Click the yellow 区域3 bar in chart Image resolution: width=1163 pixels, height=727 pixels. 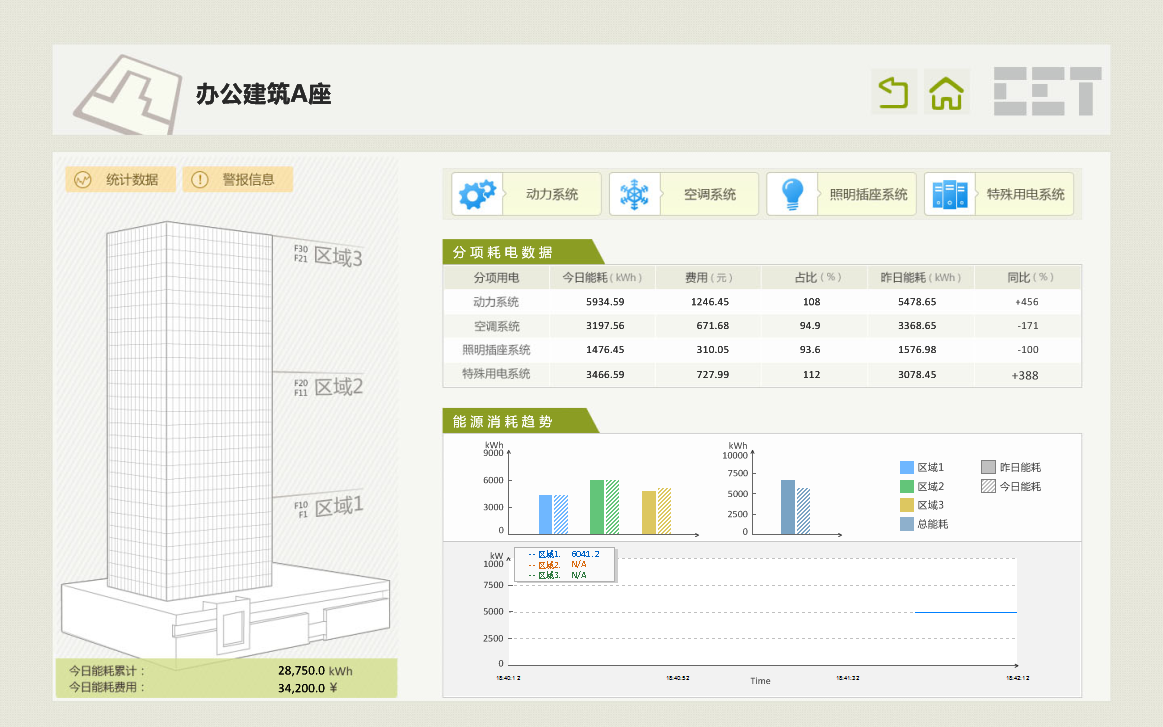(649, 513)
